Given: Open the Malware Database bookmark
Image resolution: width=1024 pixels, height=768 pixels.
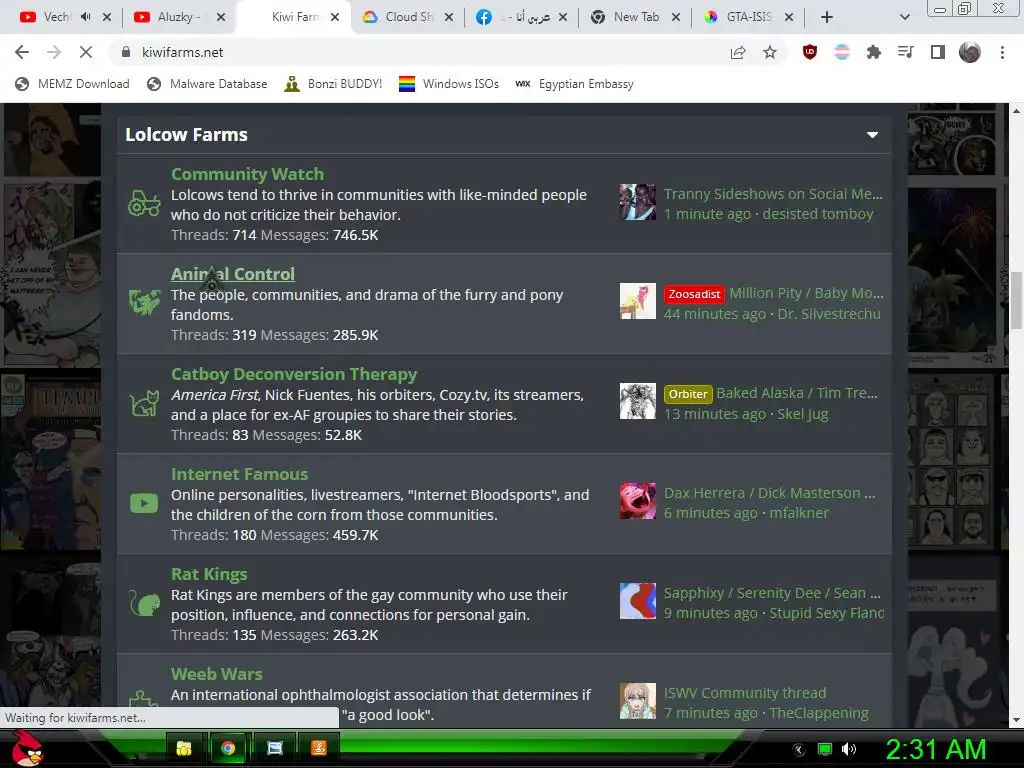Looking at the screenshot, I should coord(208,84).
